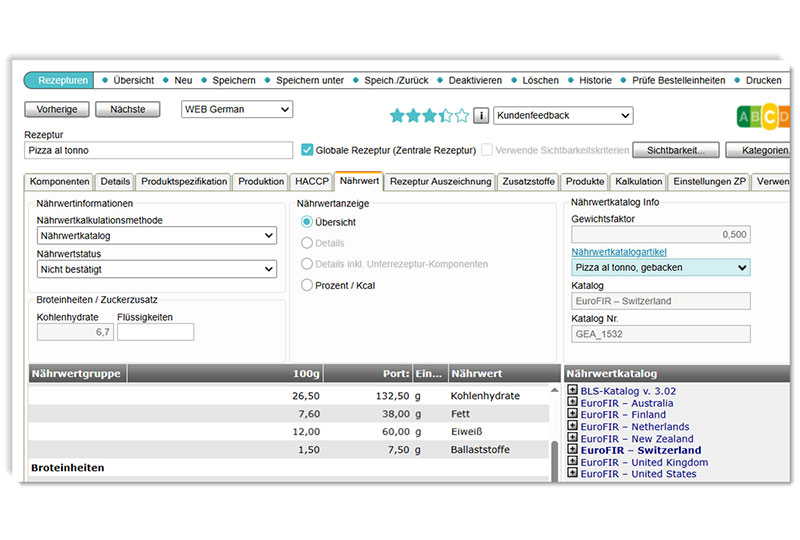Click the Nährwertgruppe column header
Screen dimensions: 800x540
77,373
